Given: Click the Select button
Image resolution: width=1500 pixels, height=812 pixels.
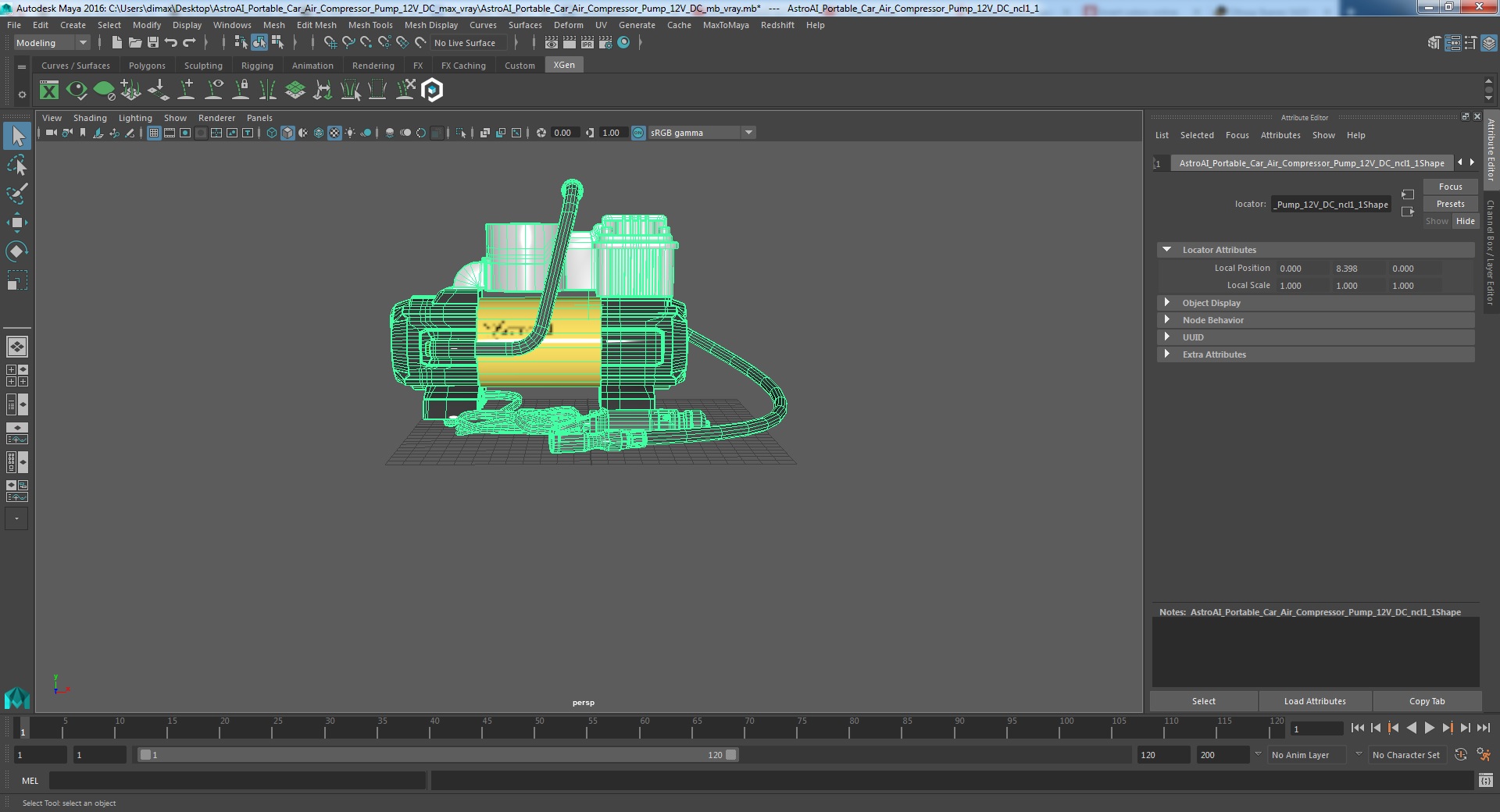Looking at the screenshot, I should coord(1203,701).
